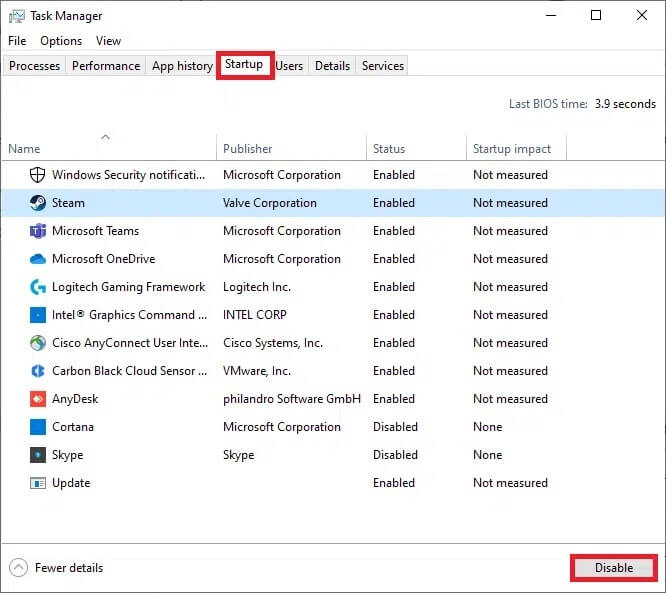
Task: Switch to the Users tab
Action: point(289,66)
